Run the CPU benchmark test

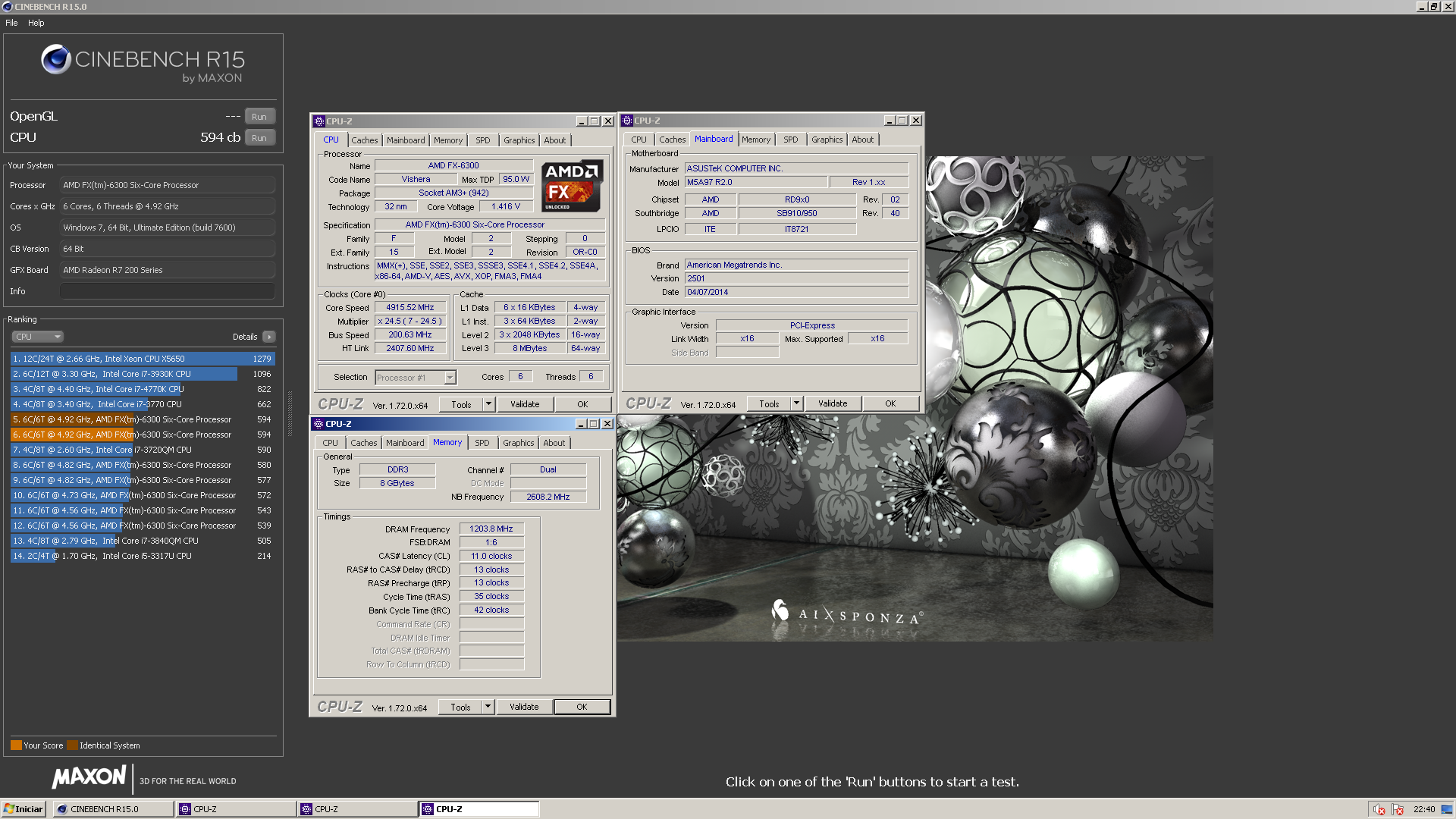point(259,138)
